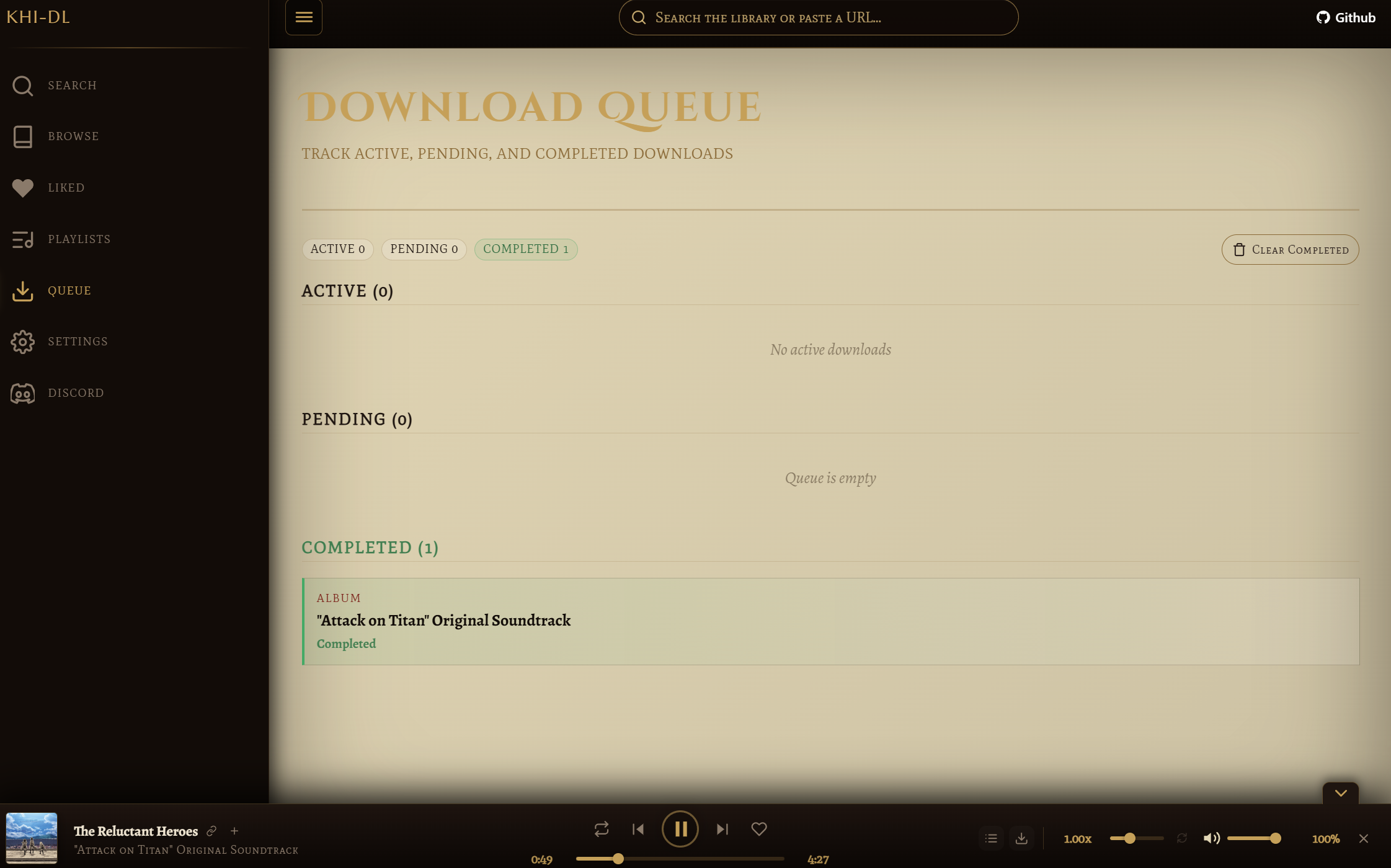Click the Clear Completed button
1391x868 pixels.
point(1290,249)
